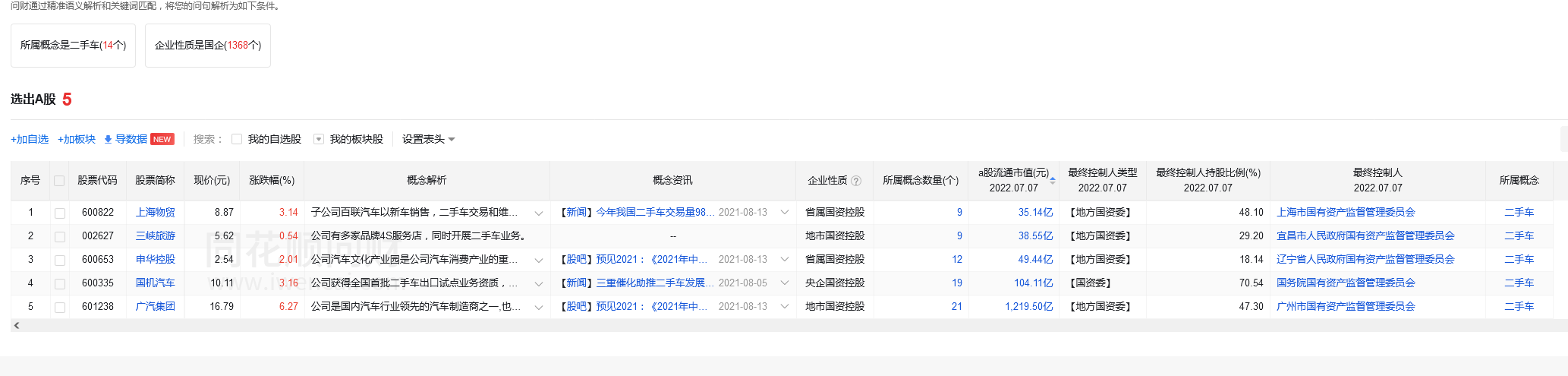Click the 所属概念数量(个) column header

[x=921, y=181]
